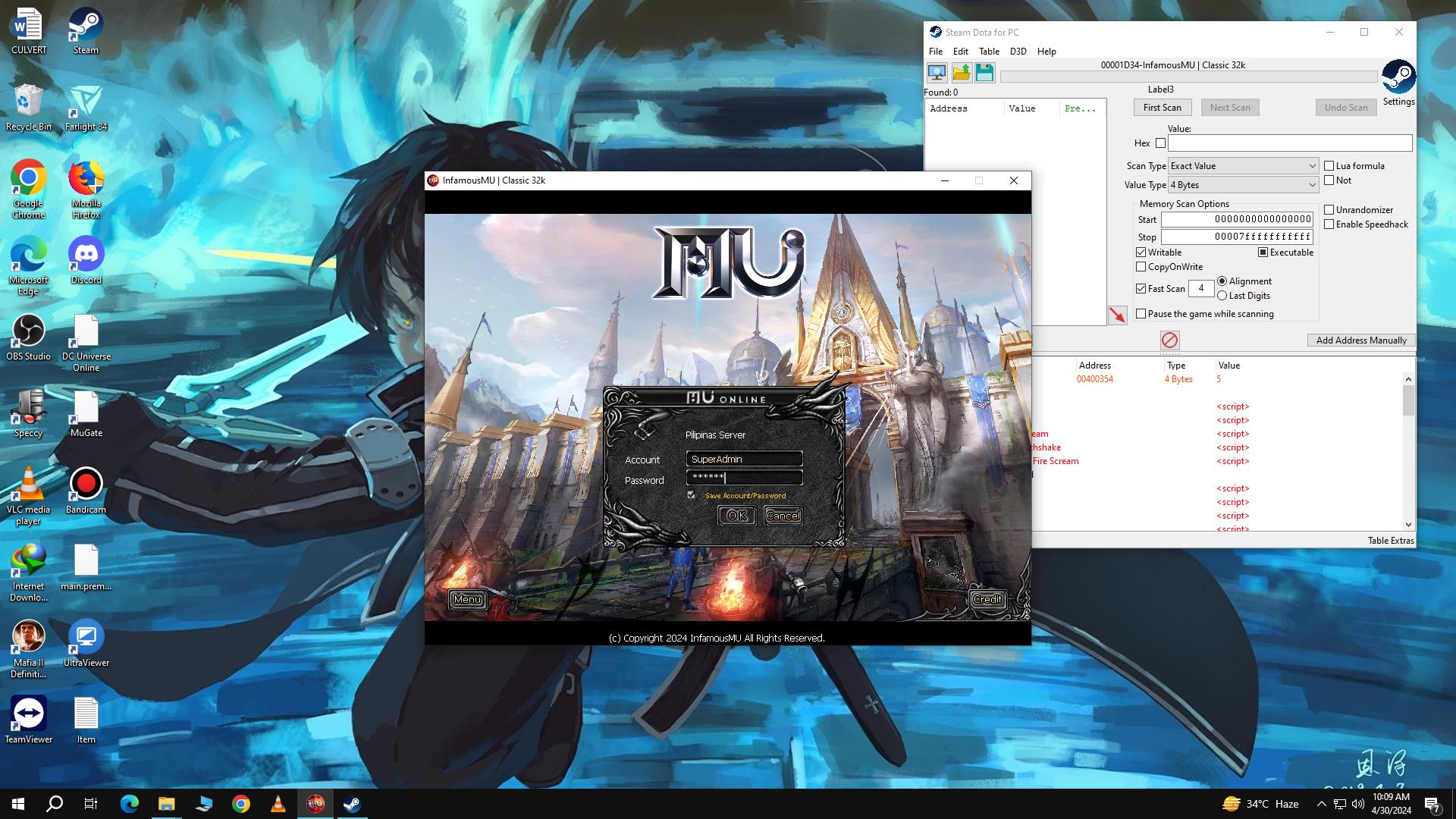
Task: Open File Explorer in taskbar
Action: coord(166,804)
